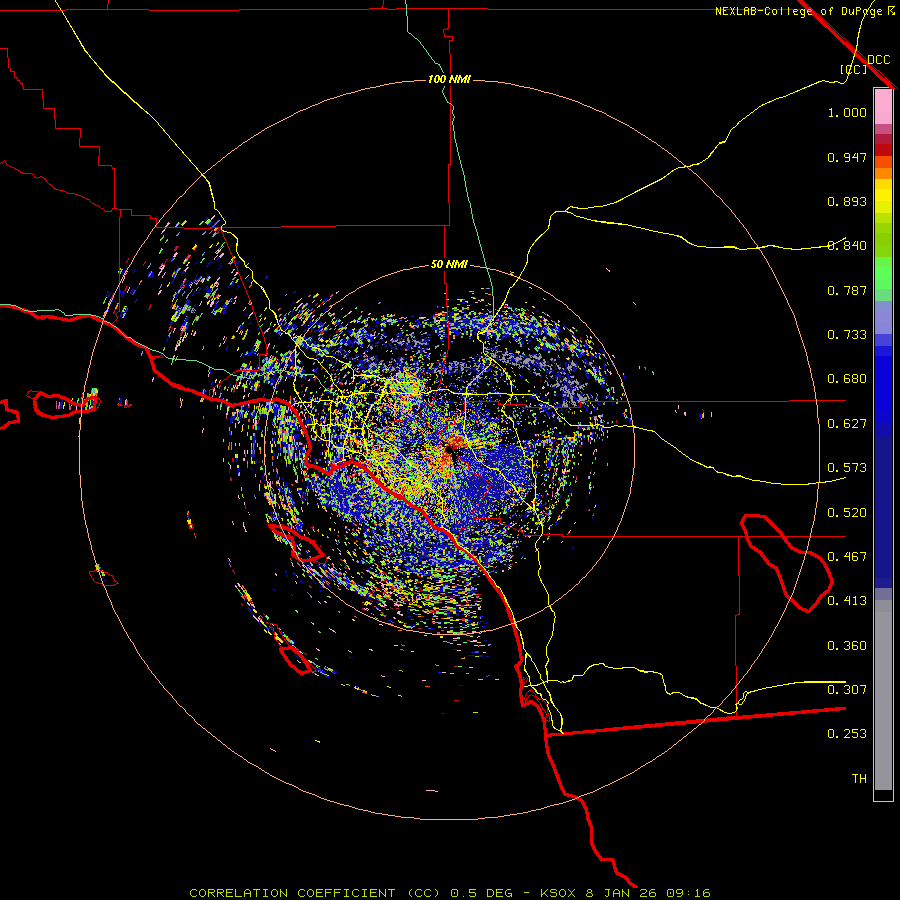Select the 0.360 scale value
The image size is (900, 900).
pos(847,646)
